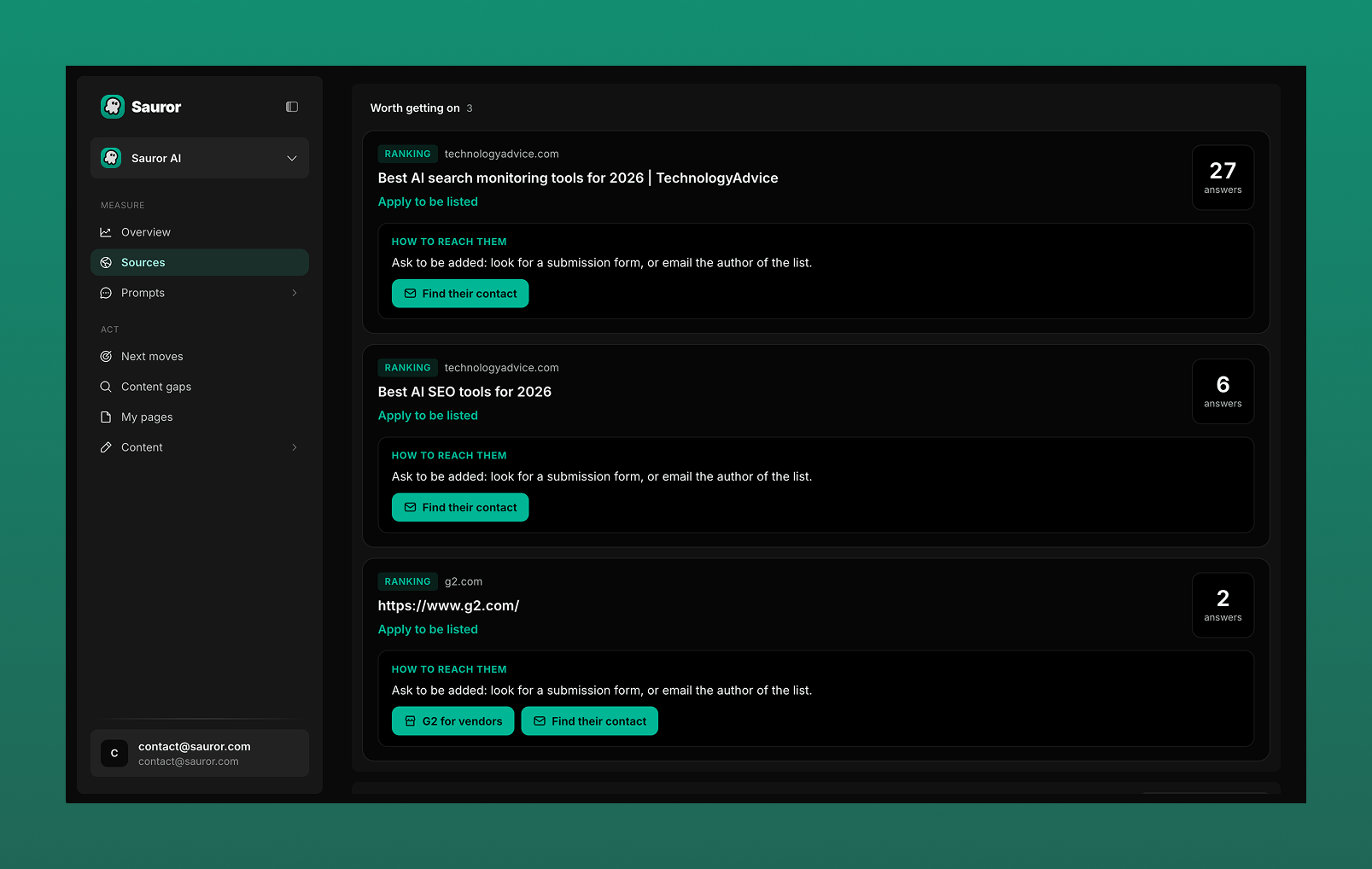Click the RANKING badge on the 6 answers card

coord(408,368)
